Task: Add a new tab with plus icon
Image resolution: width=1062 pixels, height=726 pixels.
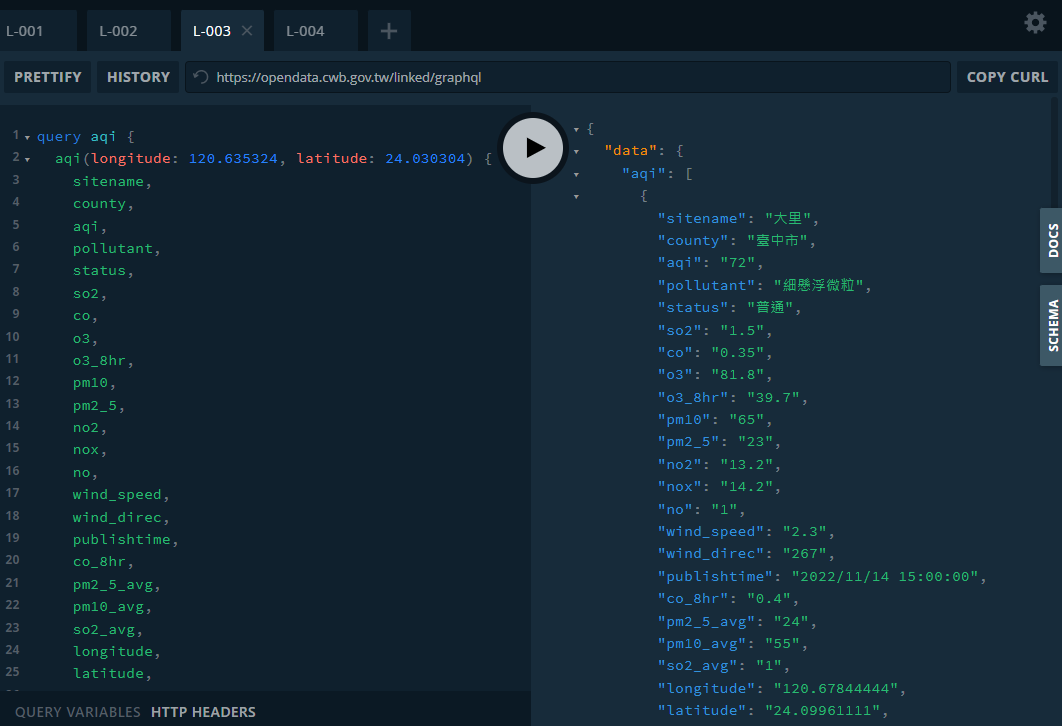Action: tap(389, 31)
